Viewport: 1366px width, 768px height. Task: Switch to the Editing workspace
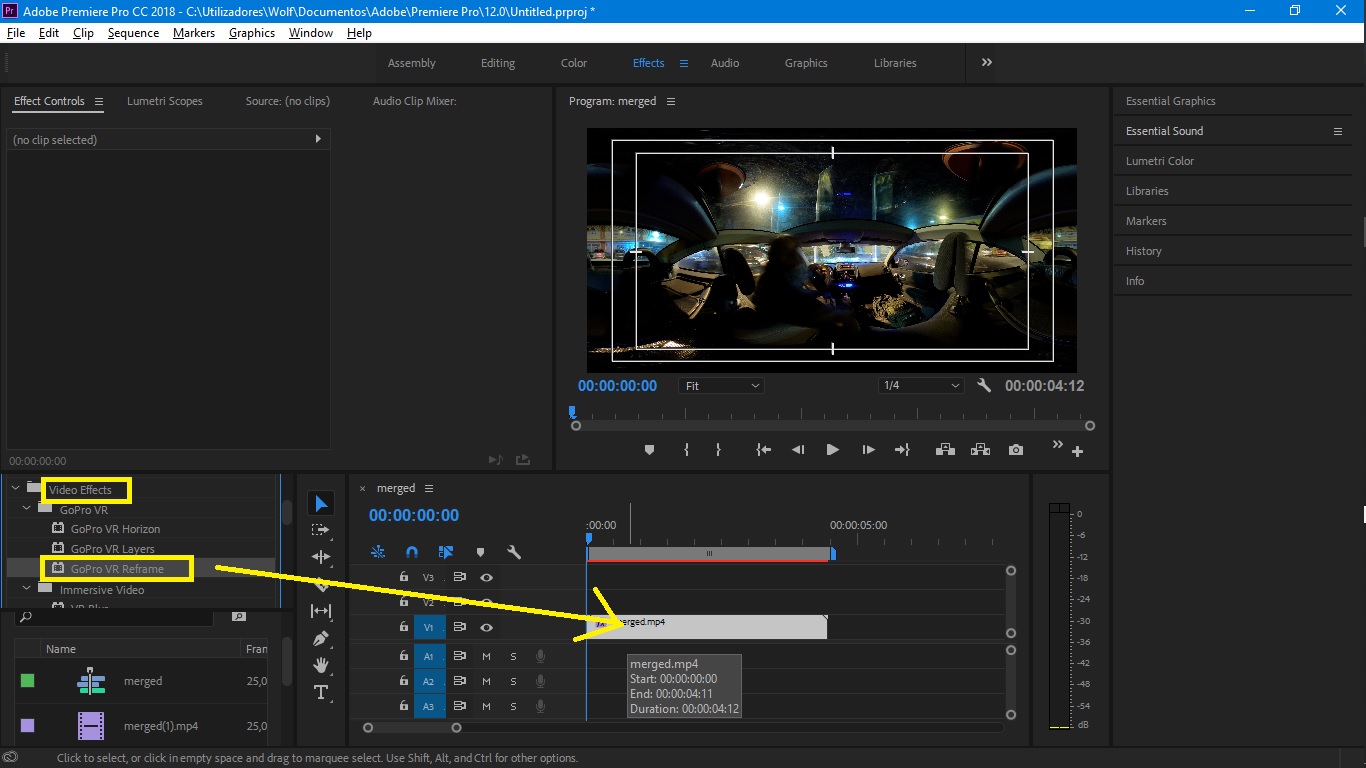click(498, 63)
